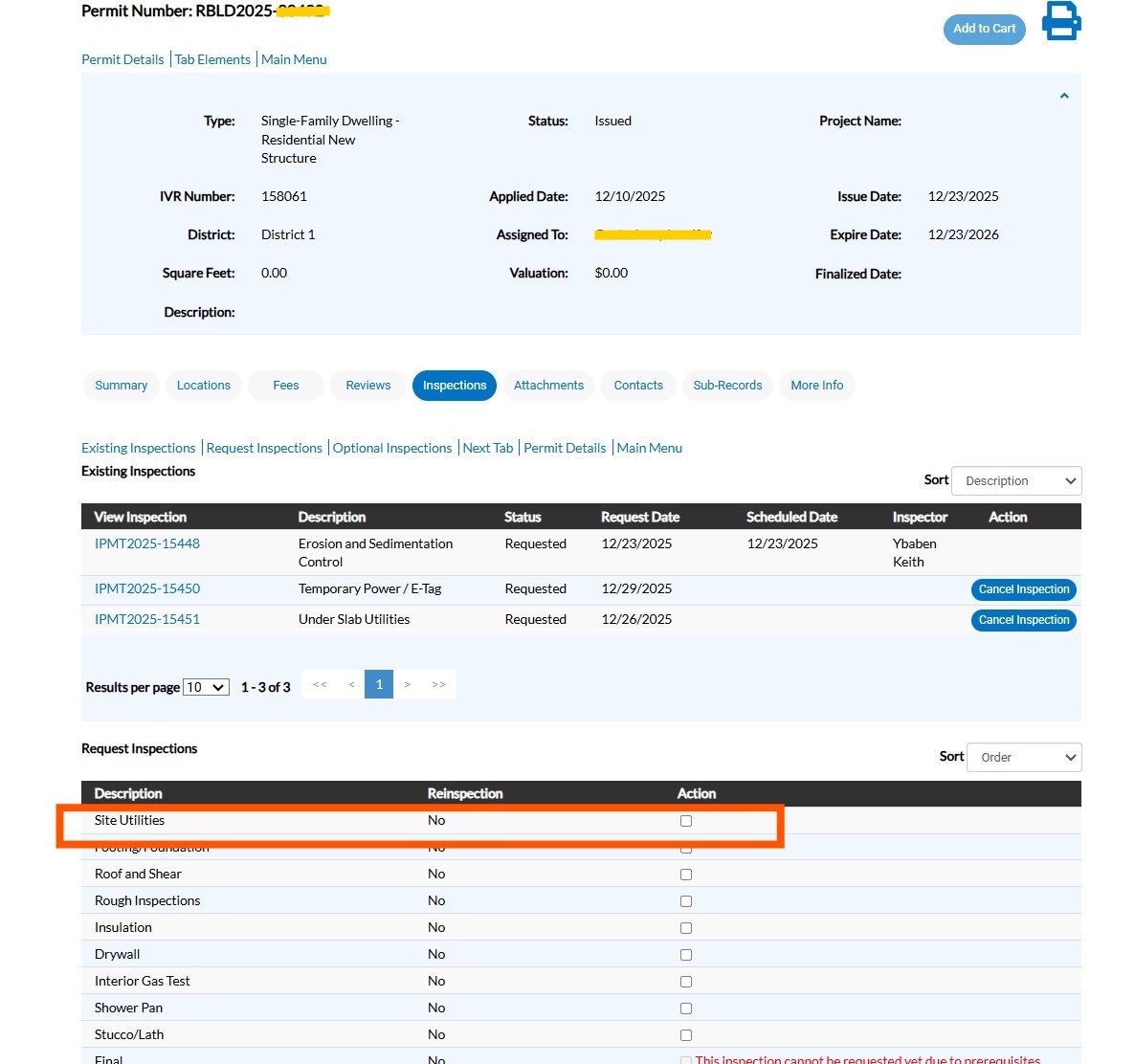Select the Drywall inspection checkbox
The width and height of the screenshot is (1135, 1064).
tap(685, 955)
